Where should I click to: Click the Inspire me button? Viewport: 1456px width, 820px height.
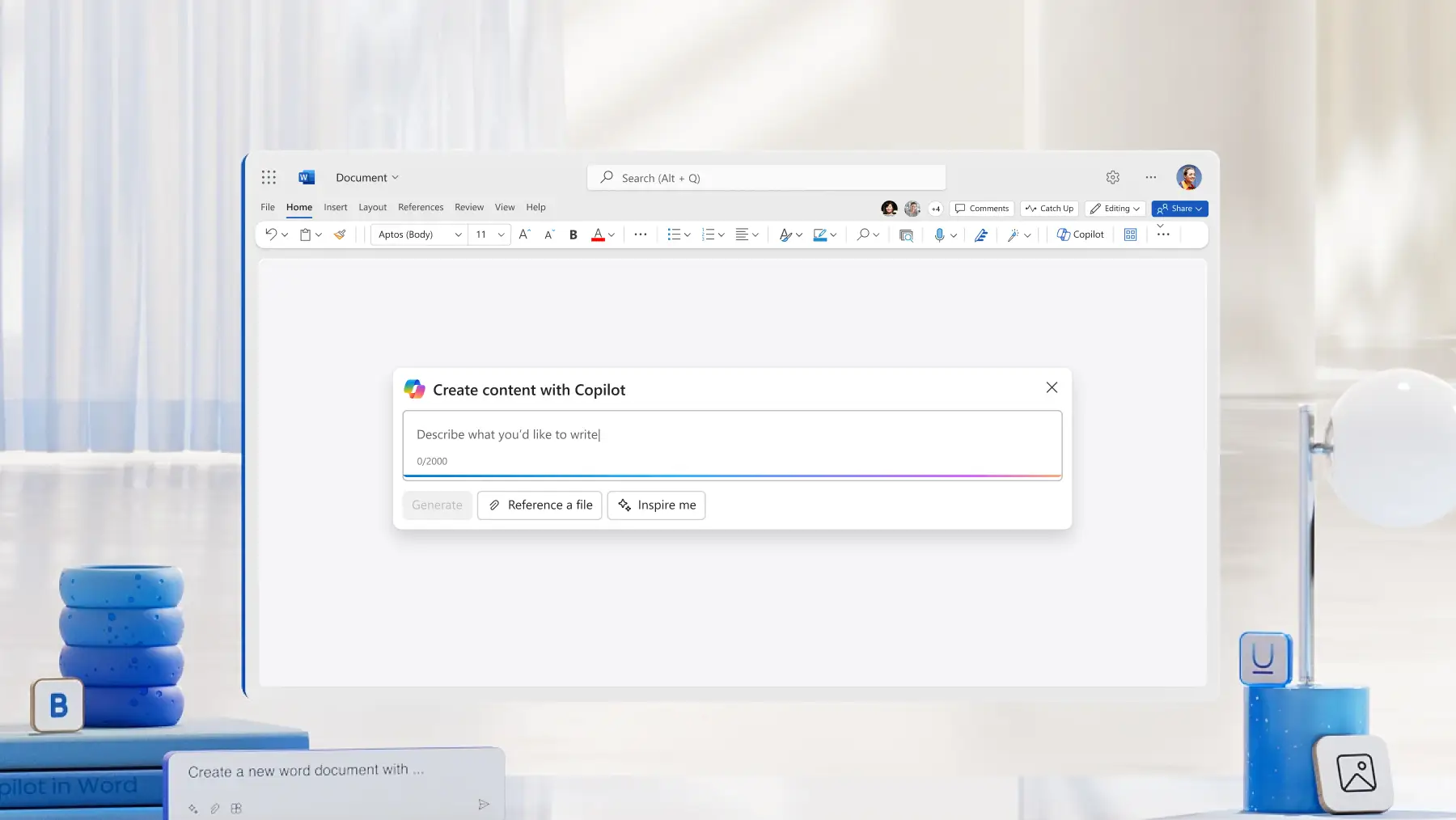click(x=656, y=505)
